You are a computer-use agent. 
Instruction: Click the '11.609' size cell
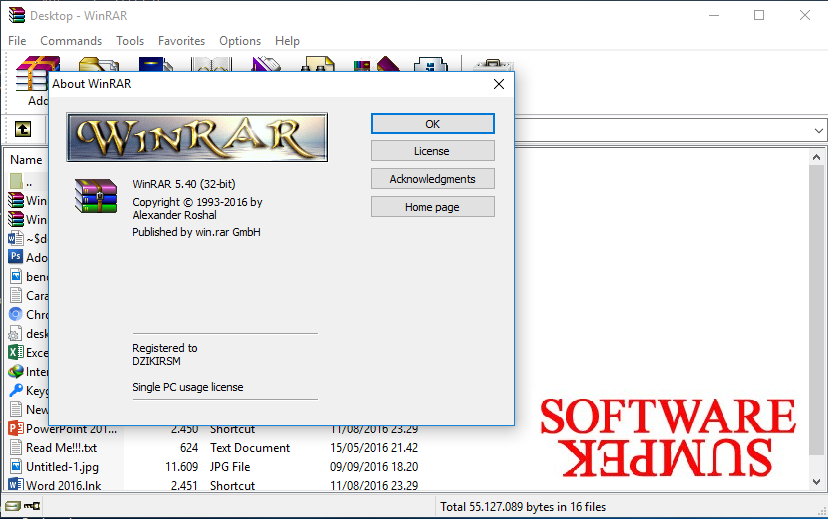pyautogui.click(x=182, y=467)
